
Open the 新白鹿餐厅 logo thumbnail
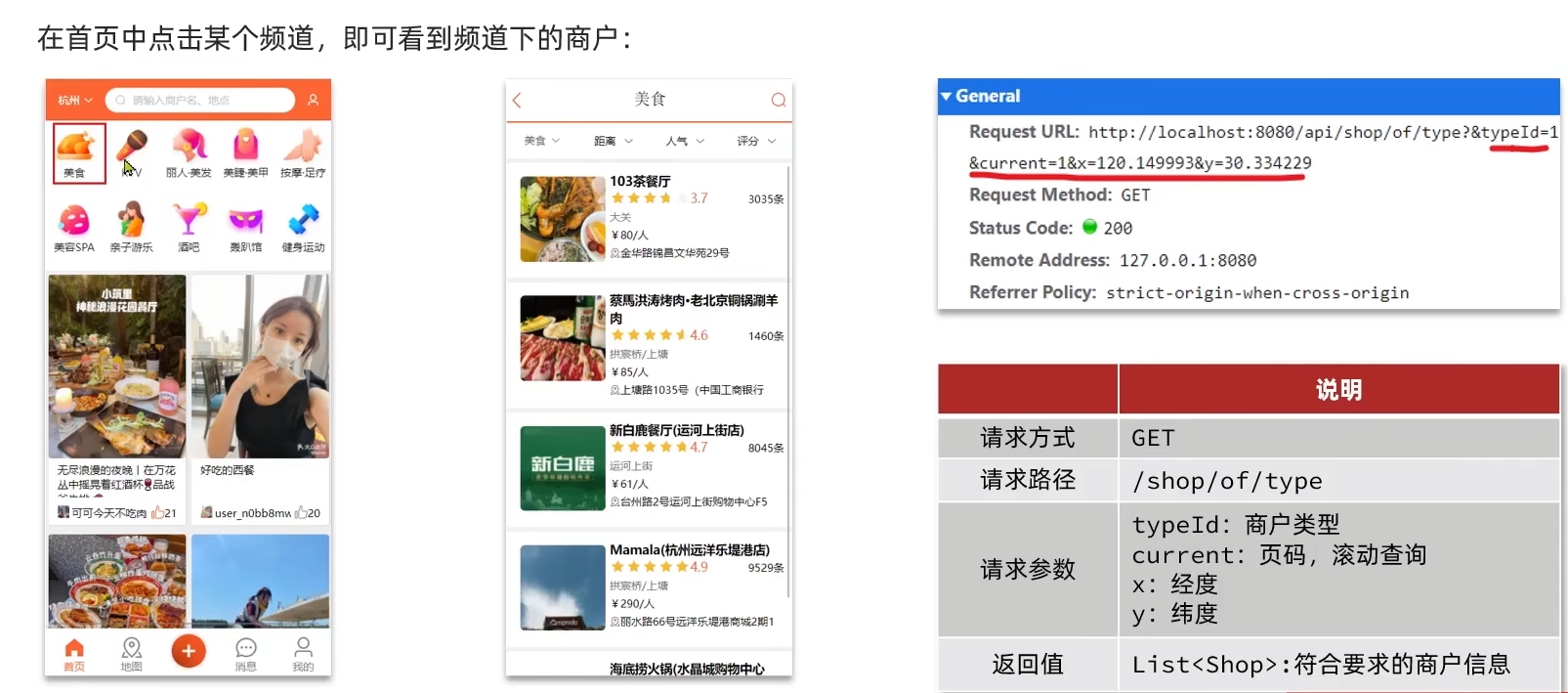[x=563, y=468]
